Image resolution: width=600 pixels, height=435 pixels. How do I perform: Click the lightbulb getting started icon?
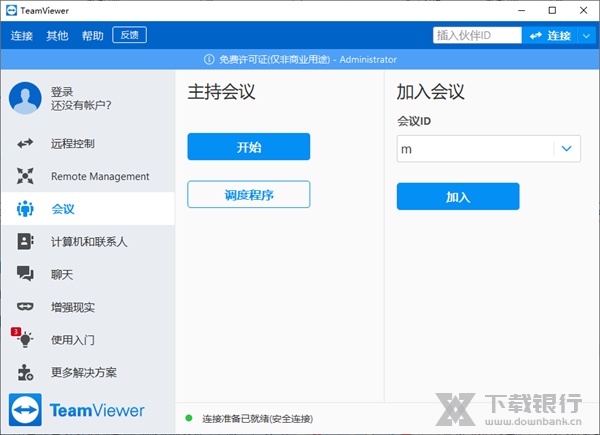(x=26, y=339)
